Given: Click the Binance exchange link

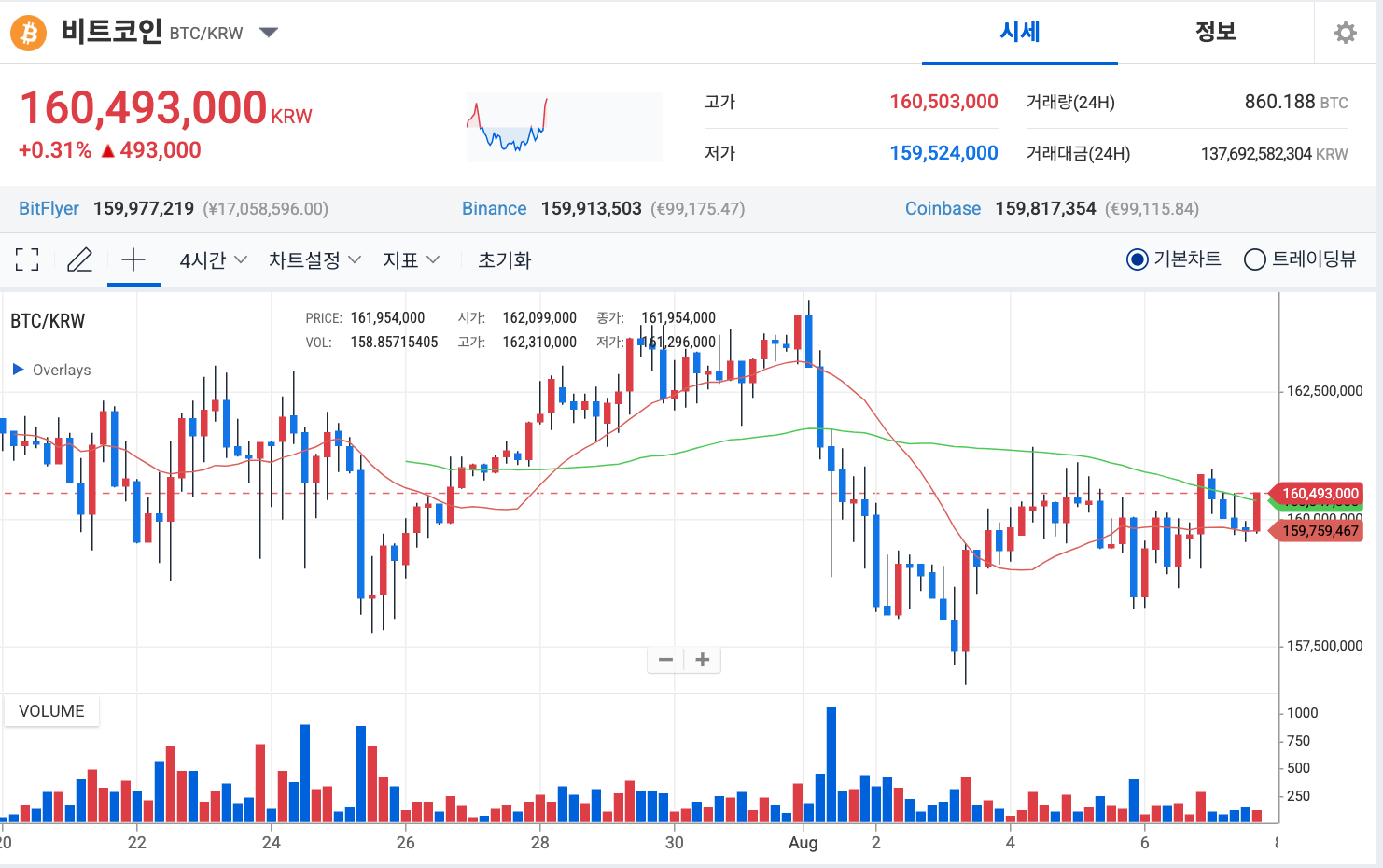Looking at the screenshot, I should tap(494, 209).
